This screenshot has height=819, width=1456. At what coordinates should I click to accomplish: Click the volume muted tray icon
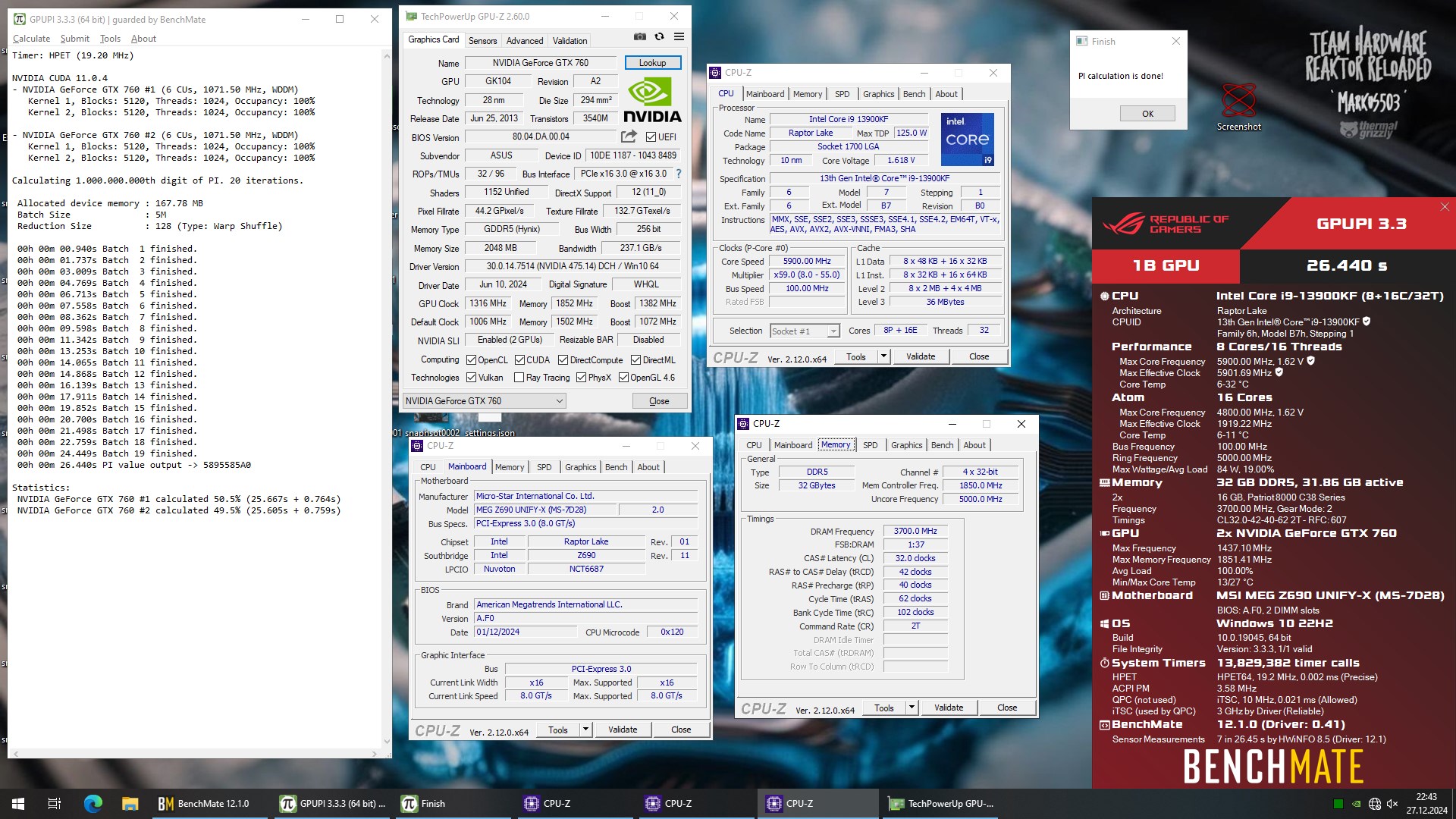pos(1392,804)
